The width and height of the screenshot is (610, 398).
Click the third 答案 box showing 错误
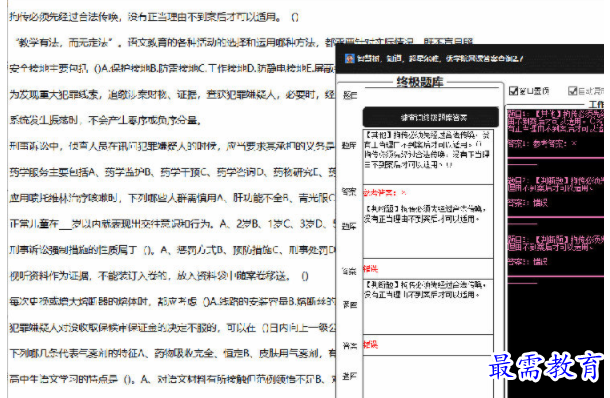coord(428,344)
